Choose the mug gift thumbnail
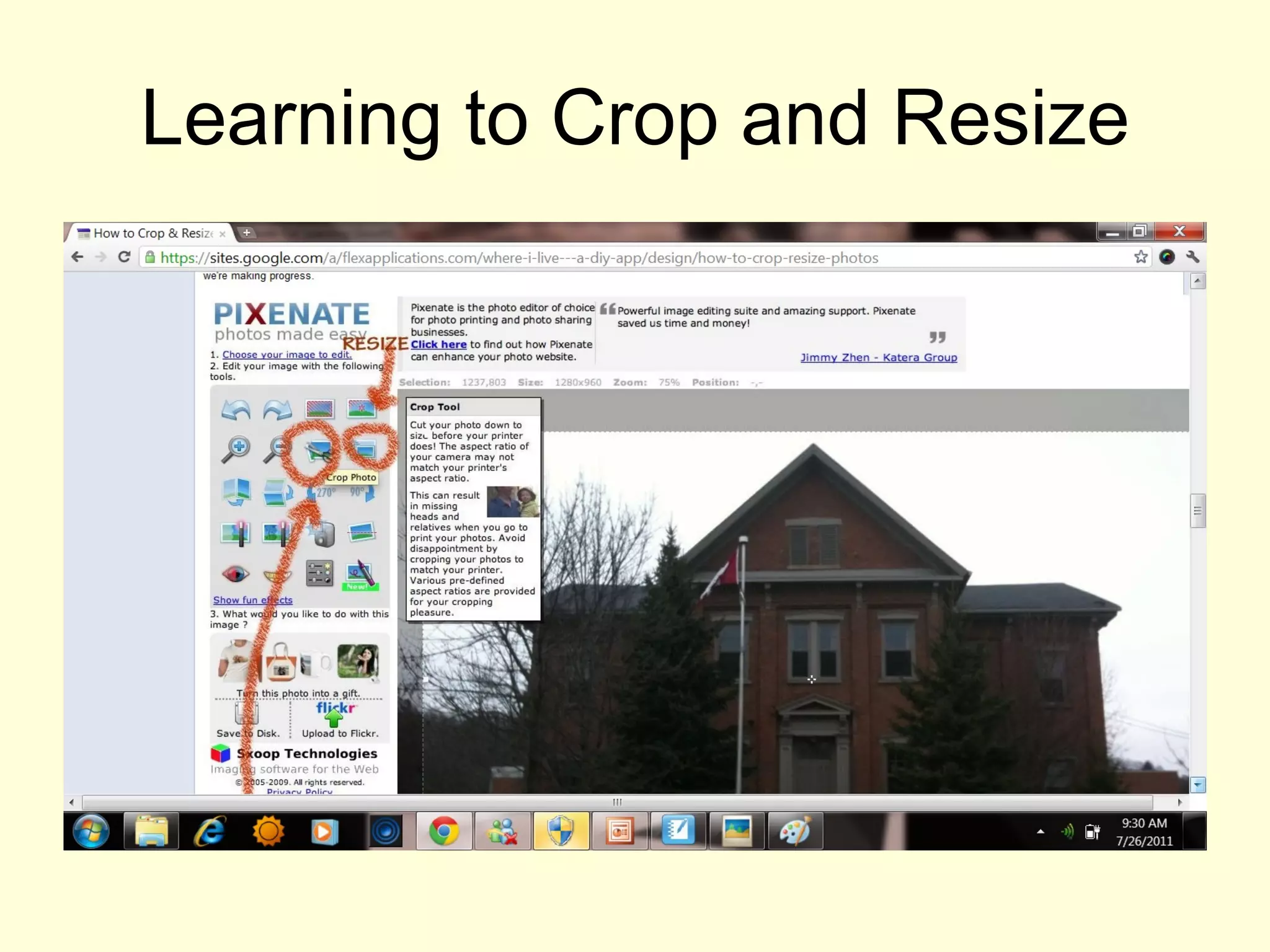This screenshot has width=1270, height=952. coord(316,664)
